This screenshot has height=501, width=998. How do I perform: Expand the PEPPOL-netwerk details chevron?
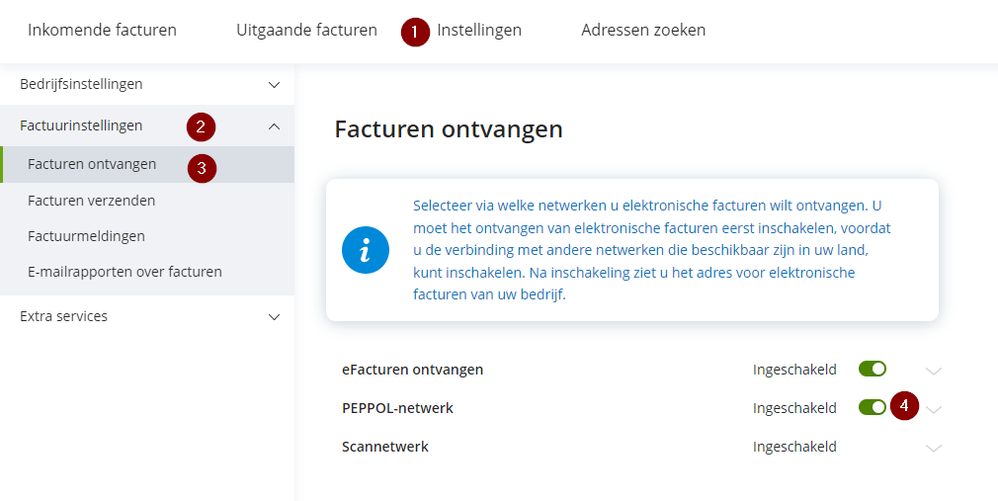click(x=934, y=409)
